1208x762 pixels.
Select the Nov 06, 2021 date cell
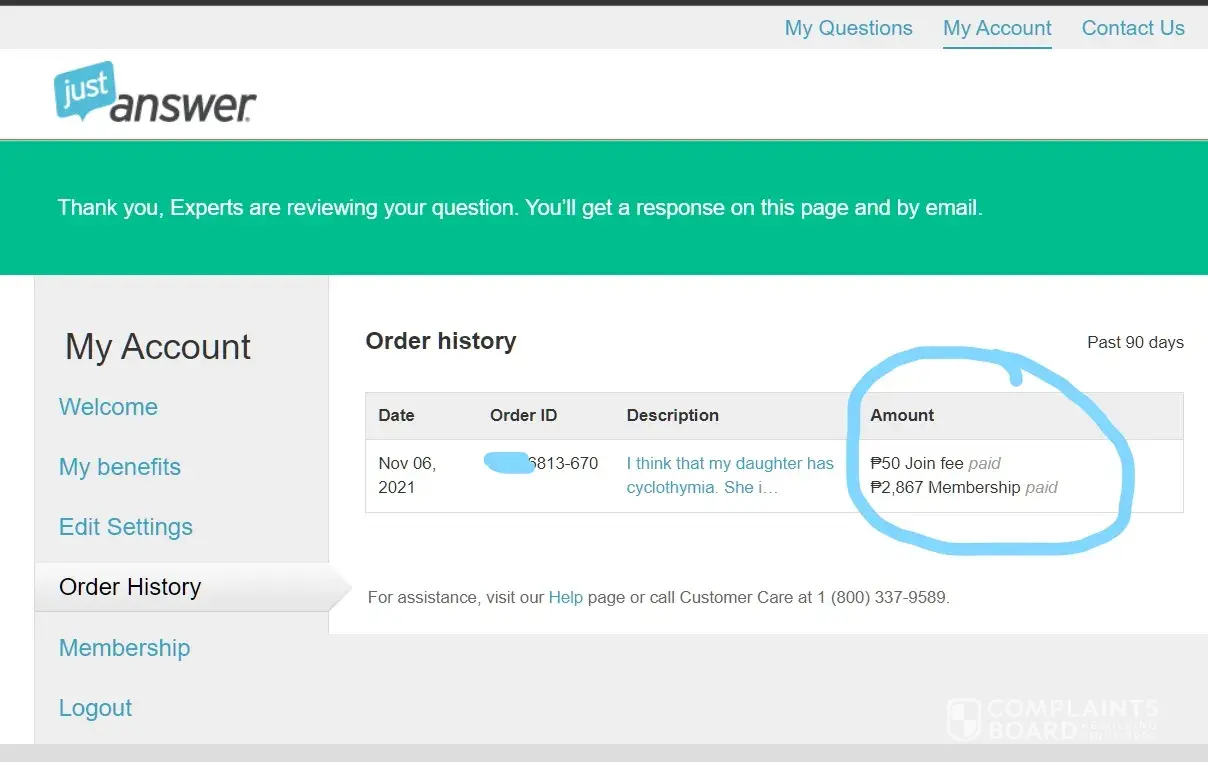tap(407, 475)
